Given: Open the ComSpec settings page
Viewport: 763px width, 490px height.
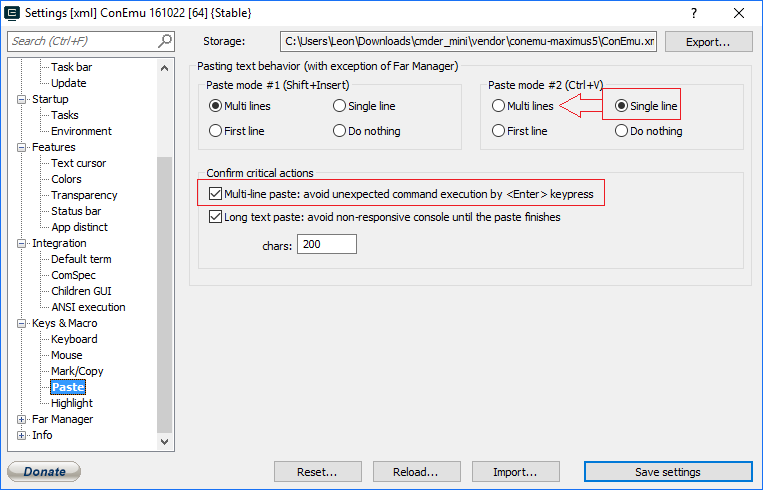Looking at the screenshot, I should (73, 275).
